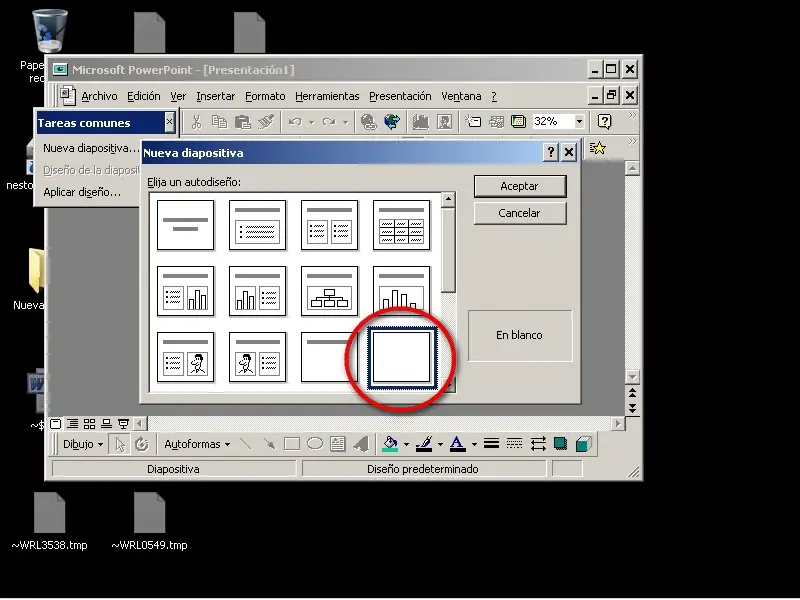
Task: Click the Redo arrow icon
Action: (x=329, y=121)
